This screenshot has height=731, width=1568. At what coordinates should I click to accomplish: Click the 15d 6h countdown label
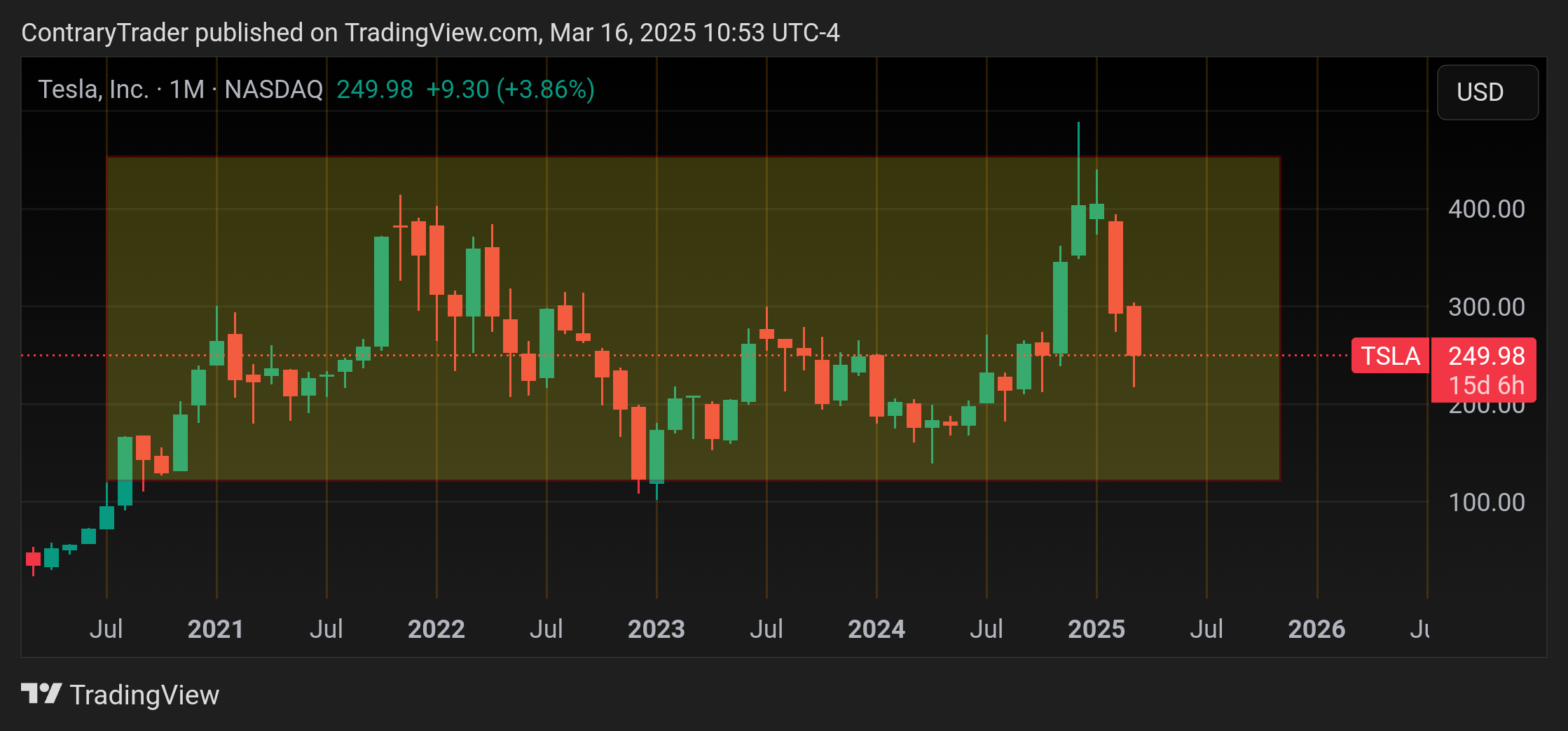(x=1486, y=386)
